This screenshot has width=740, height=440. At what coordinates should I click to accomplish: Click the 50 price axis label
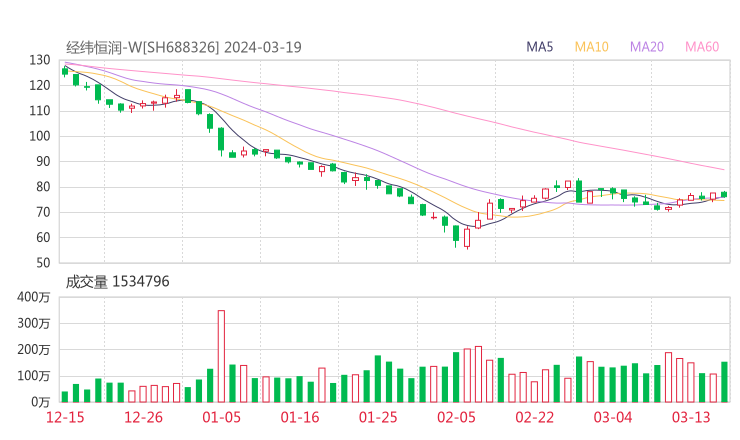(x=42, y=263)
